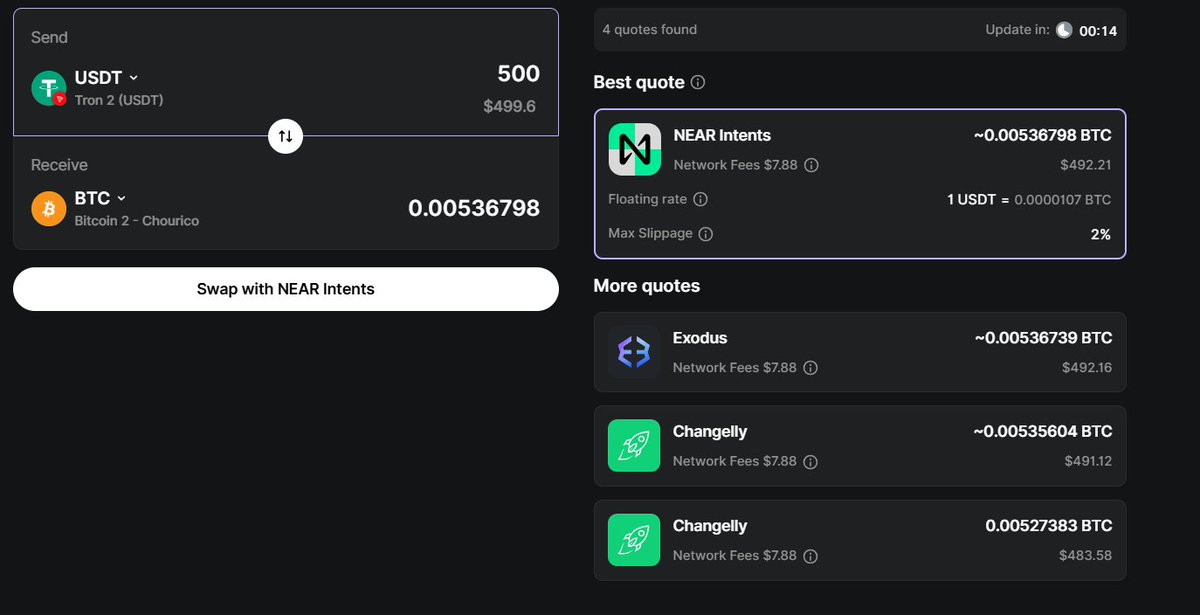
Task: Click the Bitcoin 2 - Chourico wallet label
Action: [137, 220]
